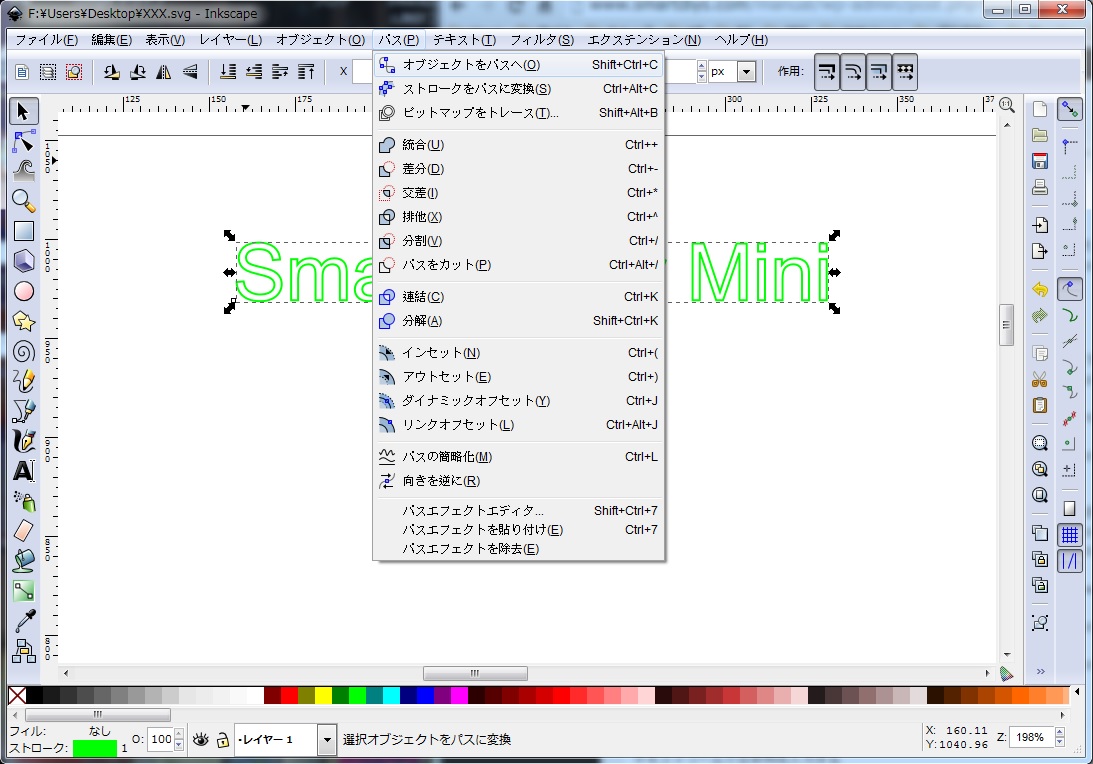Open the ファイル(F) menu
This screenshot has width=1093, height=764.
(x=47, y=40)
